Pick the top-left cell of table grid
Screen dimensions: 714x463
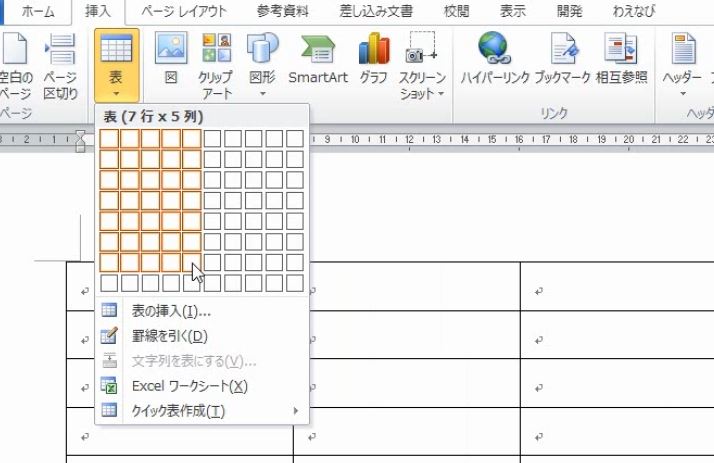(x=109, y=138)
